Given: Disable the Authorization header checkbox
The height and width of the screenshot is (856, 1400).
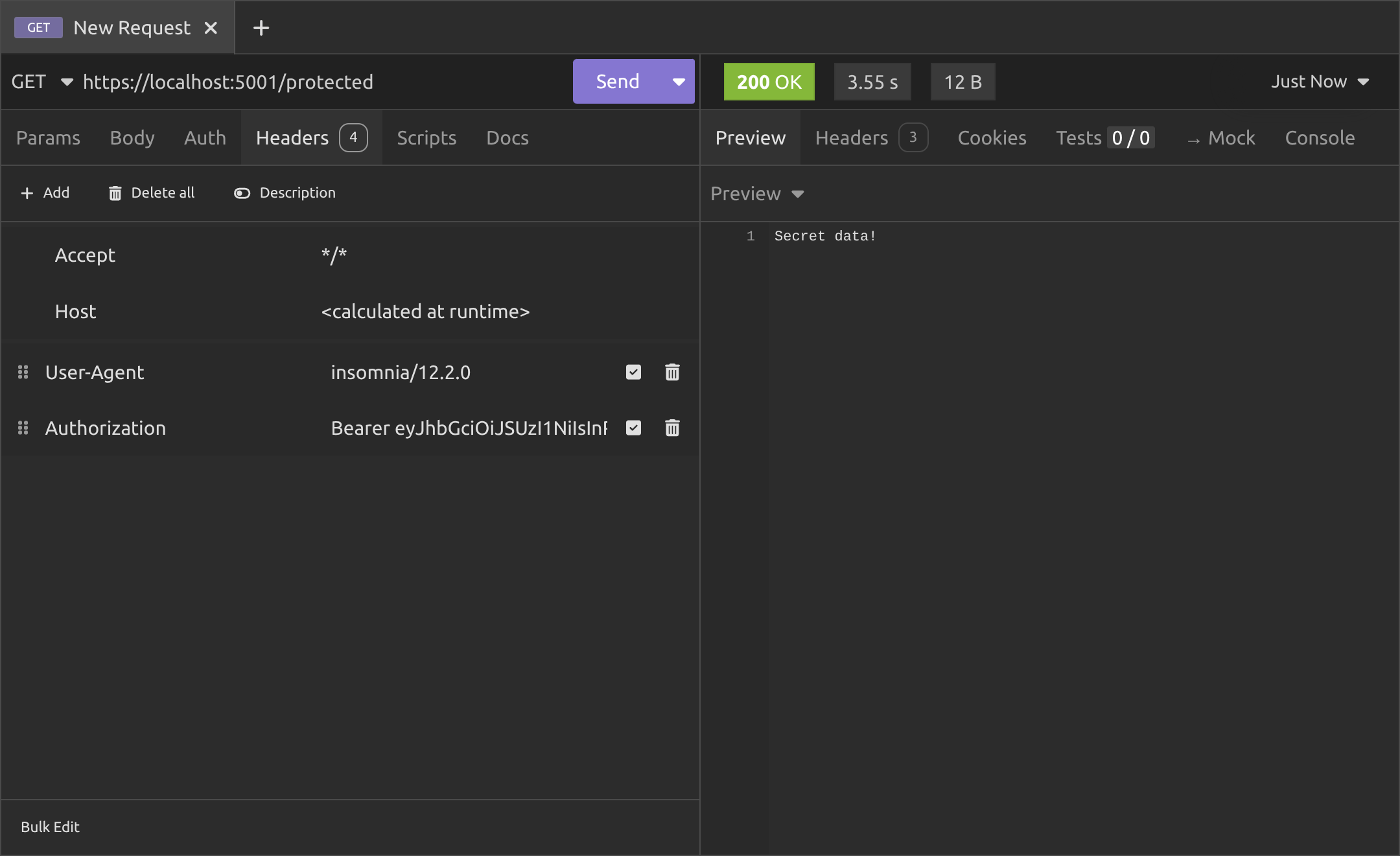Looking at the screenshot, I should pos(633,428).
